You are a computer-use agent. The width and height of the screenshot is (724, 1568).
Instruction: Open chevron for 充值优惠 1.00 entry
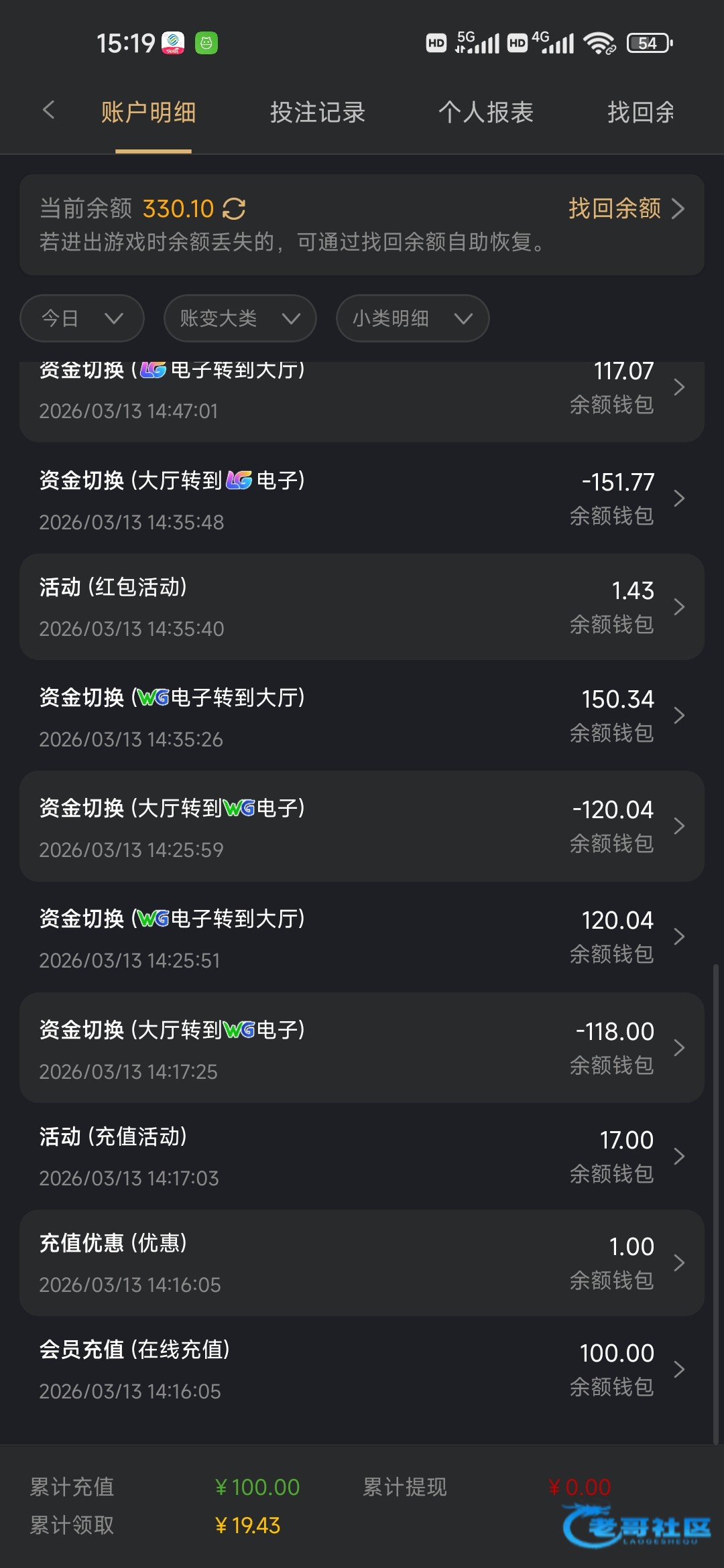click(x=678, y=1263)
